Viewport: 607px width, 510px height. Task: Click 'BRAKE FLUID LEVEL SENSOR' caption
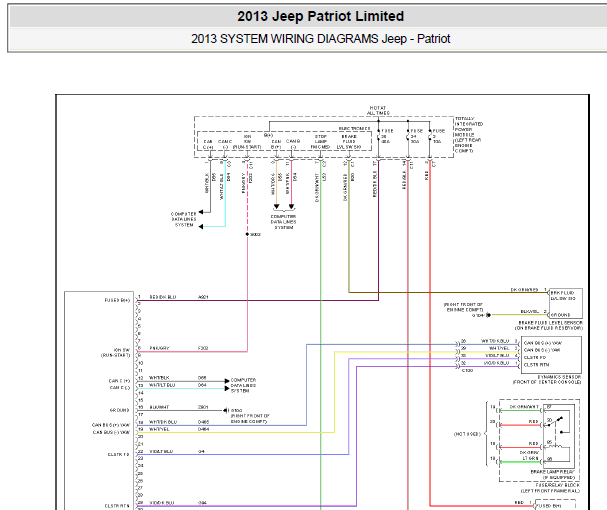pos(550,323)
